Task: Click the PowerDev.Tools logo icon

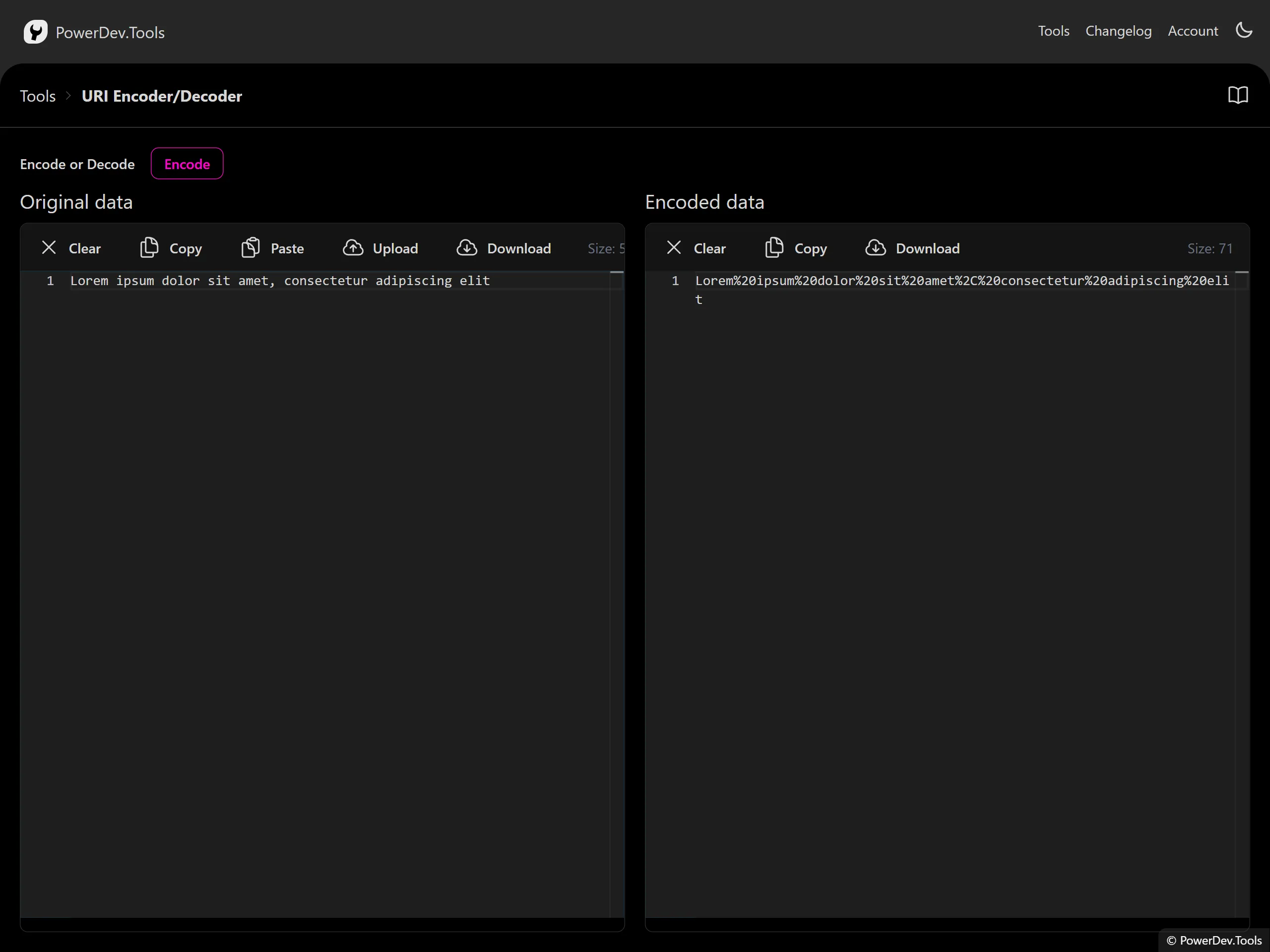Action: pyautogui.click(x=35, y=32)
